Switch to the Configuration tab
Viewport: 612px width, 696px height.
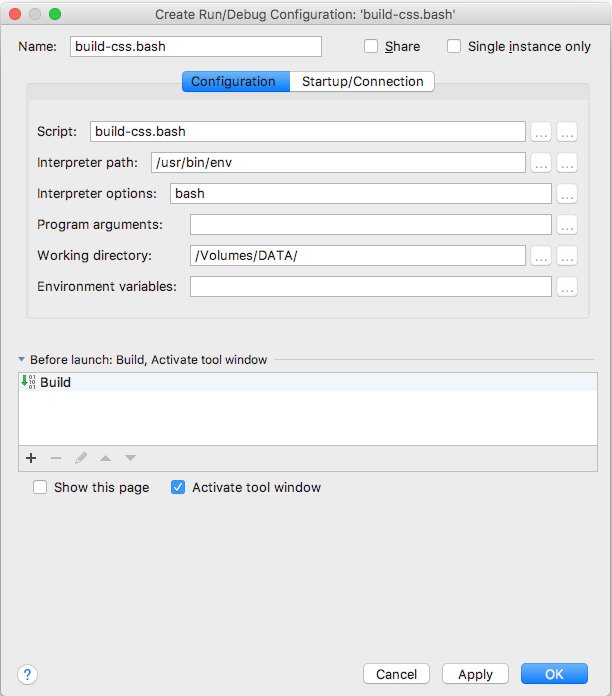[236, 82]
